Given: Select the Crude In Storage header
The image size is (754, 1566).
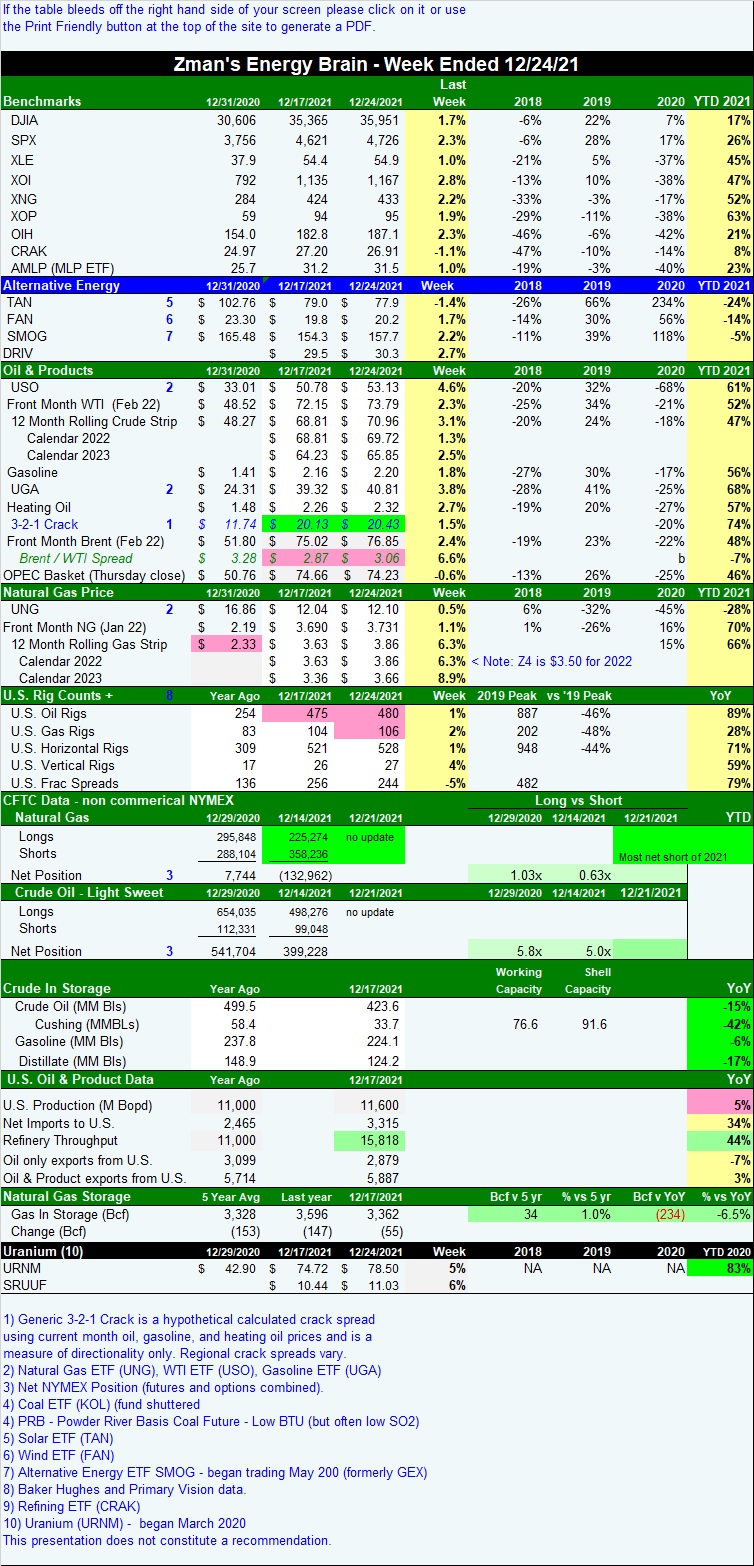Looking at the screenshot, I should pyautogui.click(x=57, y=988).
